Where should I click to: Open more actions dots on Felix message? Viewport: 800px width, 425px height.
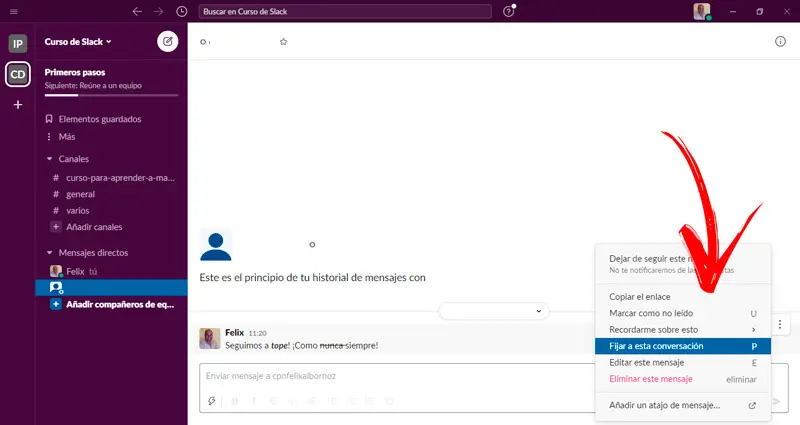[x=780, y=324]
